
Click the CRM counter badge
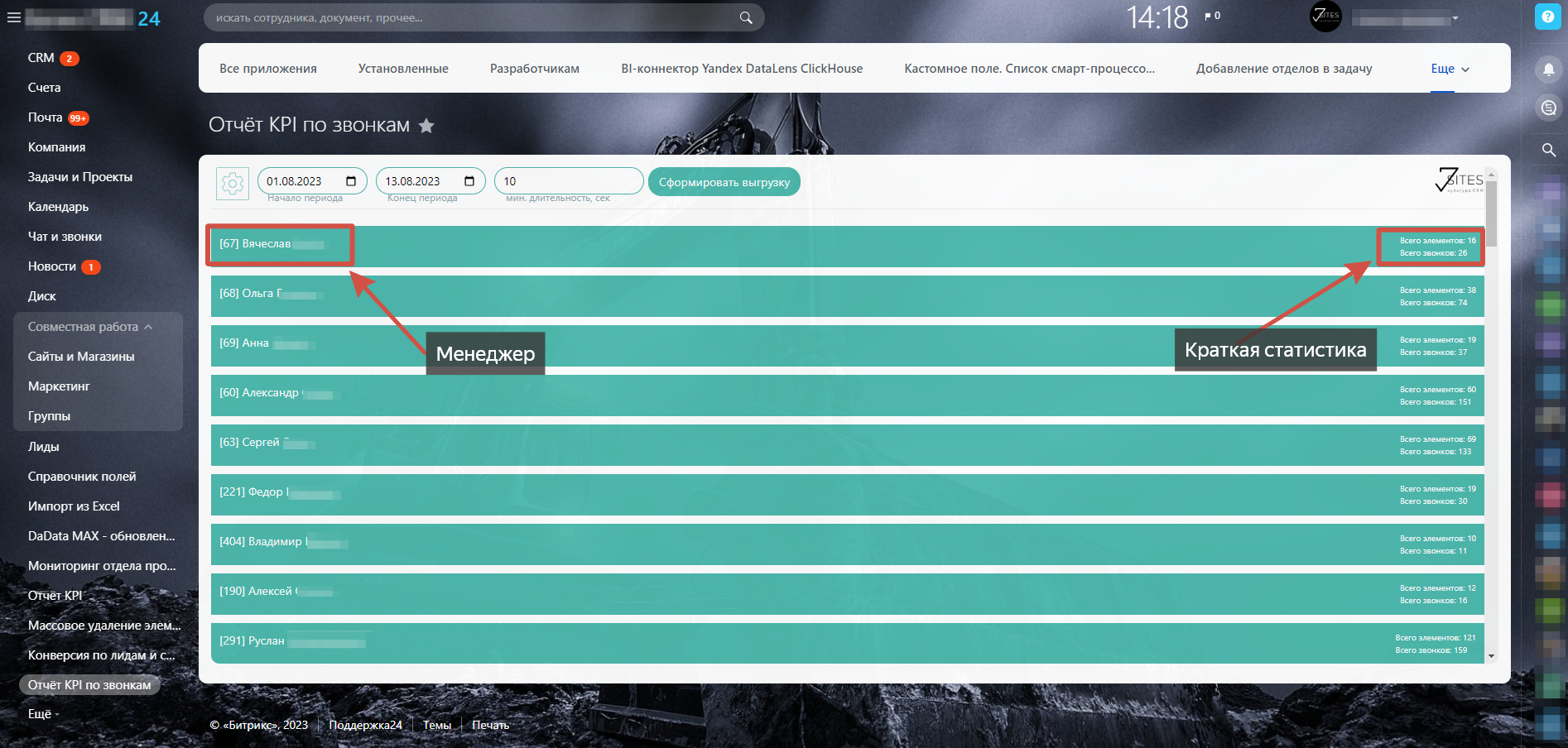click(x=70, y=59)
